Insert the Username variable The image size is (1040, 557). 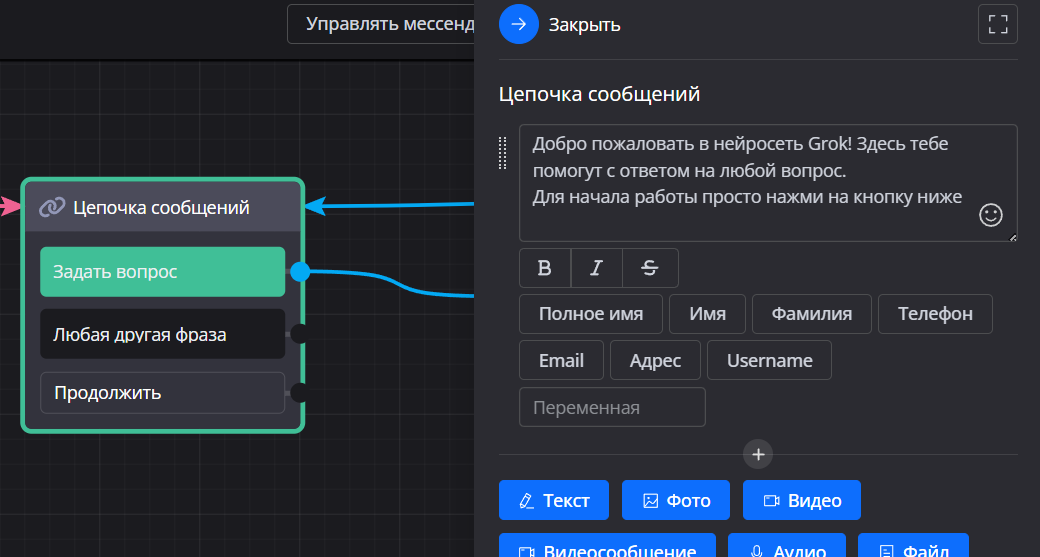point(769,361)
